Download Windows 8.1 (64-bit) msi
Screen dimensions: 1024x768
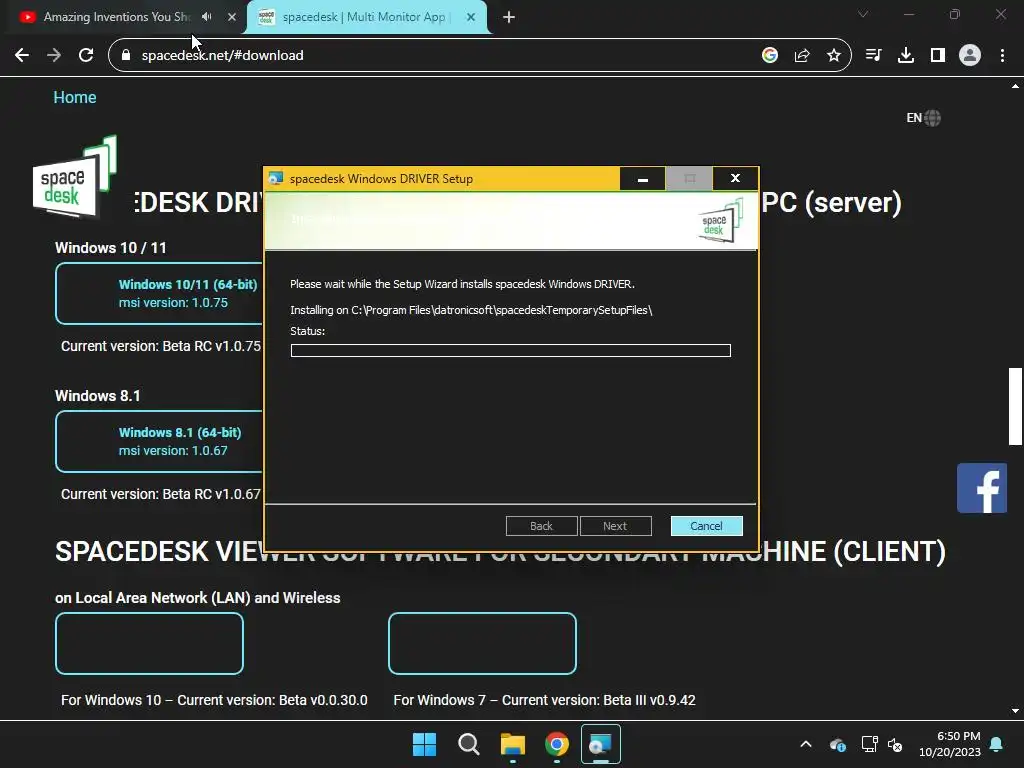(x=159, y=441)
